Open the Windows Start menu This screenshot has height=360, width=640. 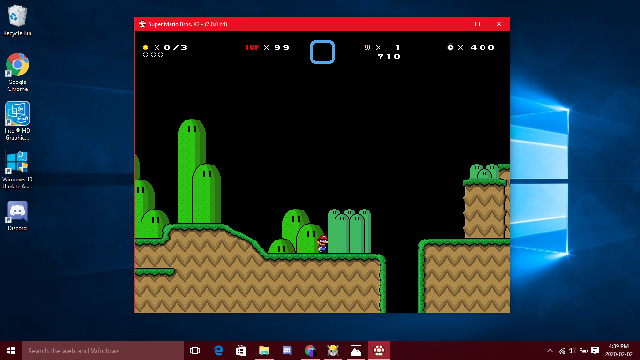[11, 351]
